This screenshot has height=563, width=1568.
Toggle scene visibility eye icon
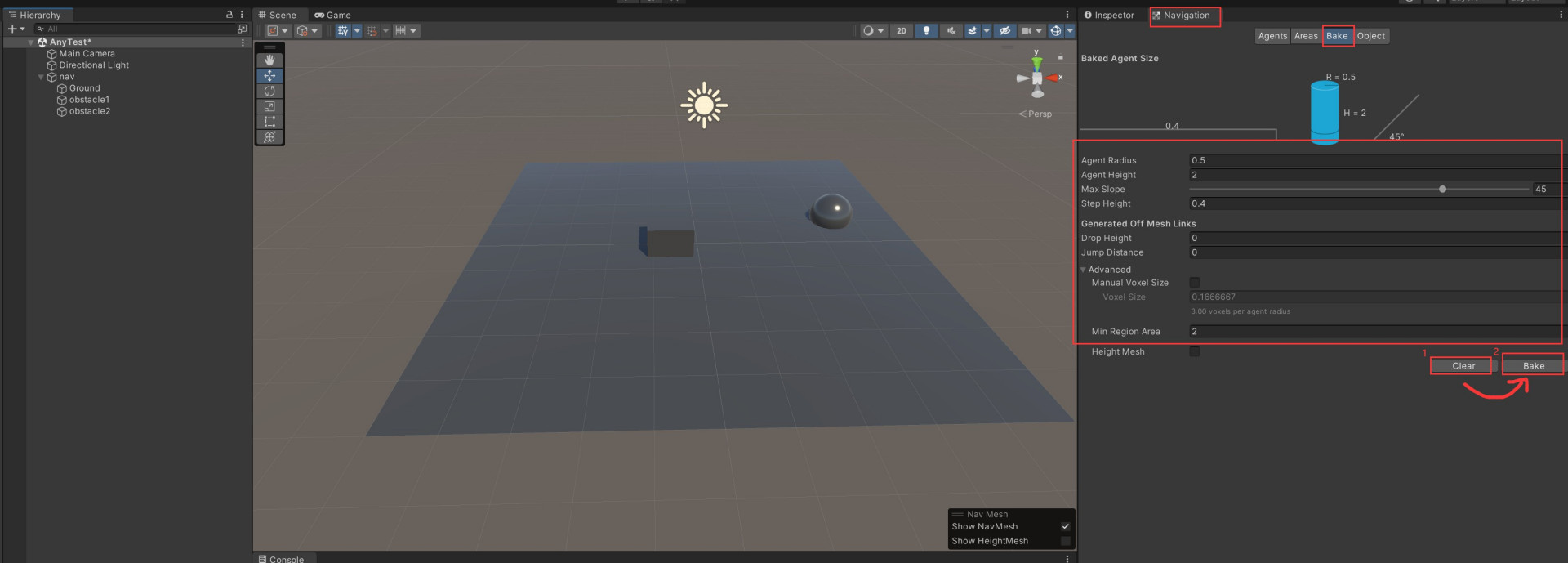tap(1004, 31)
